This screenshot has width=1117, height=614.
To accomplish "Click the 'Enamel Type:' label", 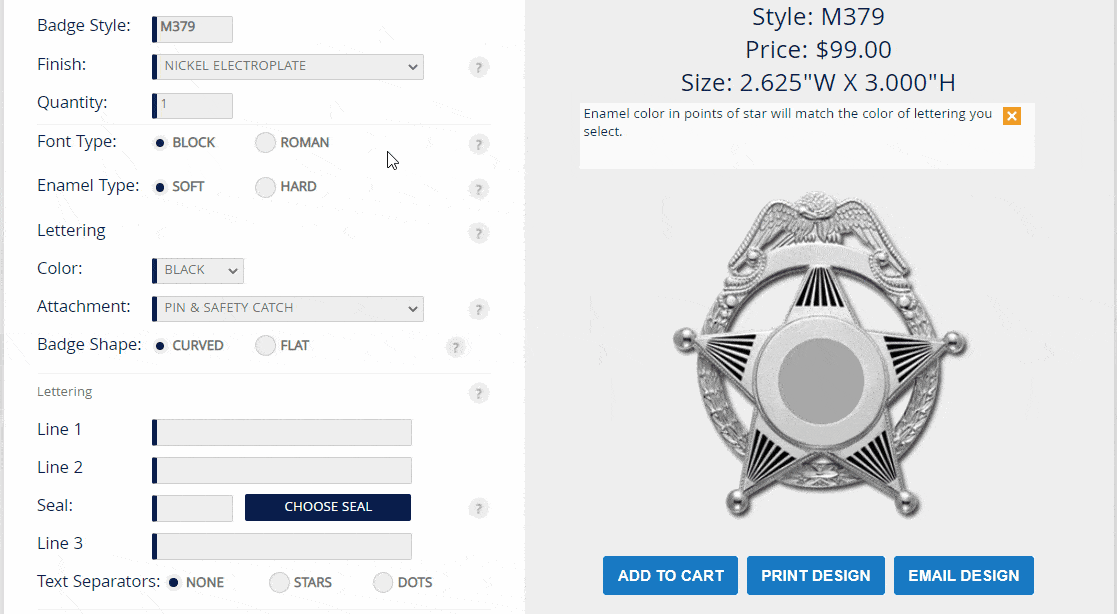I will (88, 186).
